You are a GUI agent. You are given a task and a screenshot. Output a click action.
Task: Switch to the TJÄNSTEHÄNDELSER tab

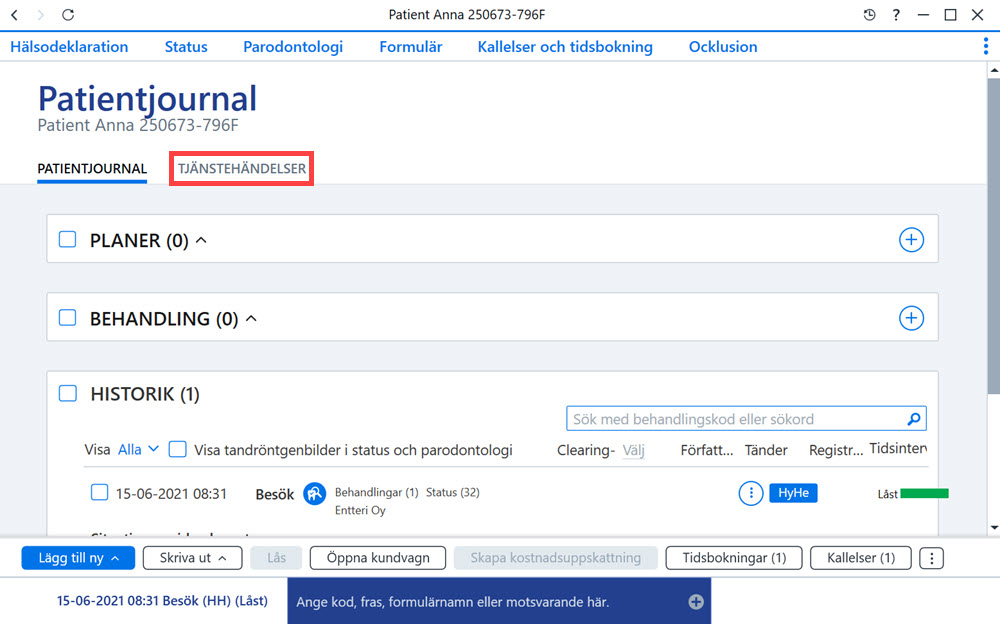coord(242,168)
